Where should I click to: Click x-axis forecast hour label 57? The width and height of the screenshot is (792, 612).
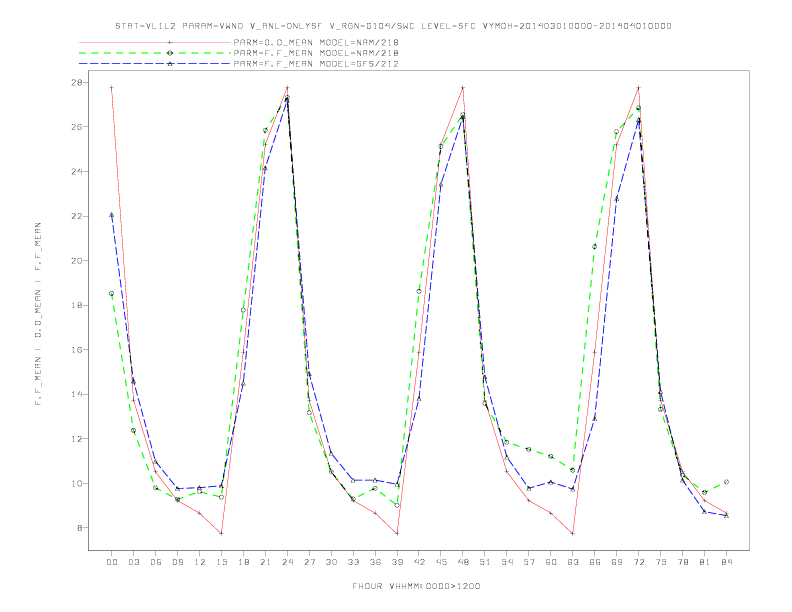tap(529, 562)
